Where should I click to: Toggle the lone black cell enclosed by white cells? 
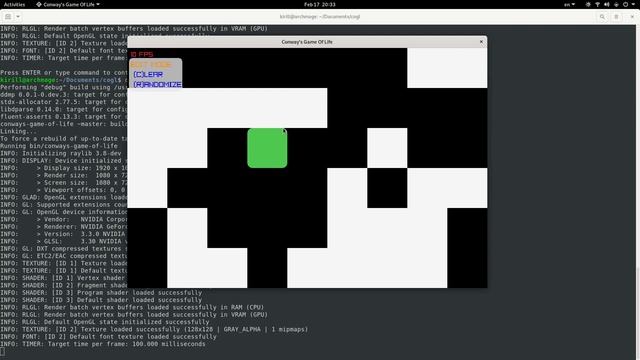point(387,188)
